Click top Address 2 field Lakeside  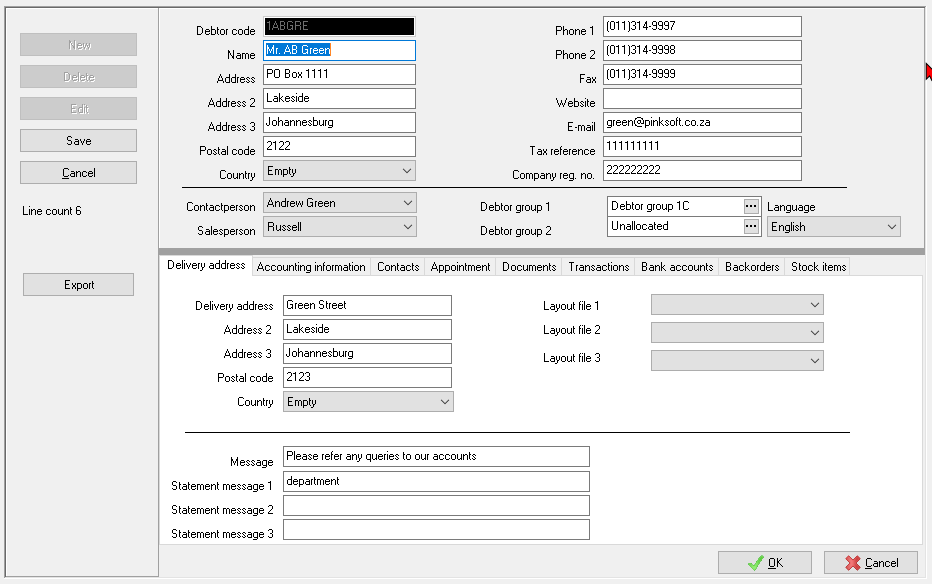(339, 98)
